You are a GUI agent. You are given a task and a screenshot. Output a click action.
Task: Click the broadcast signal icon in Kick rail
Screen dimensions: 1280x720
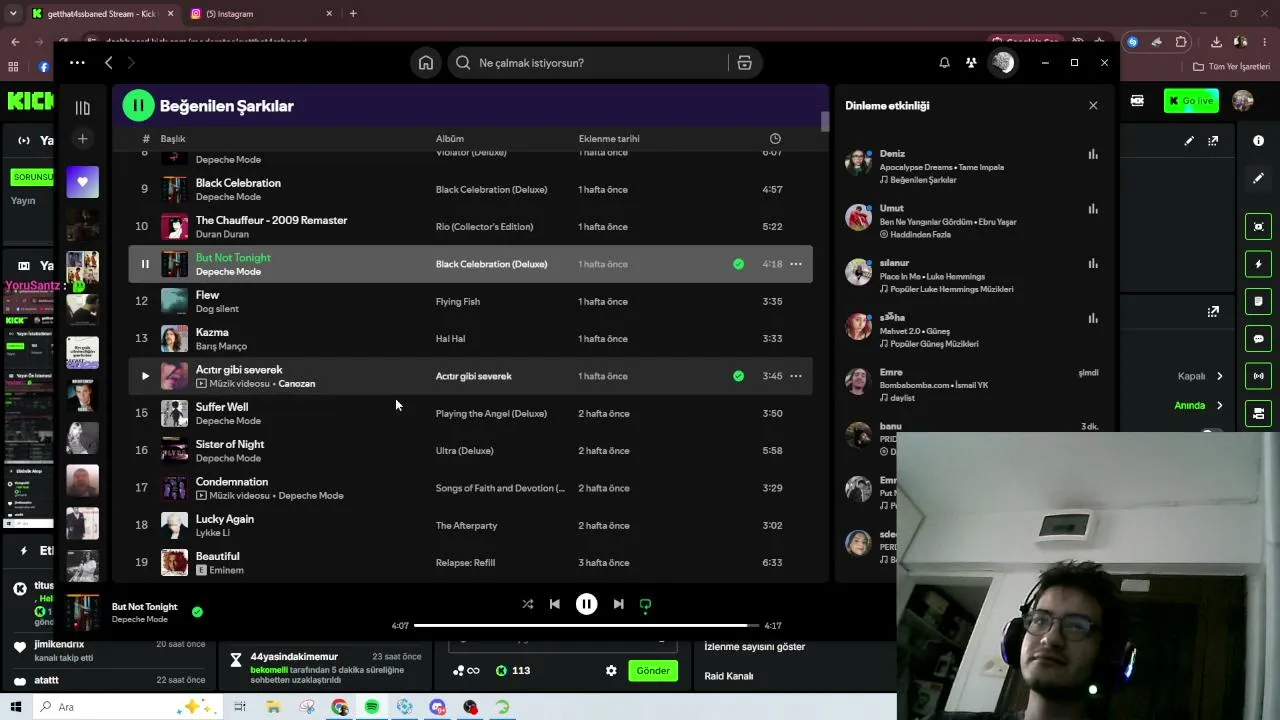[x=1258, y=376]
